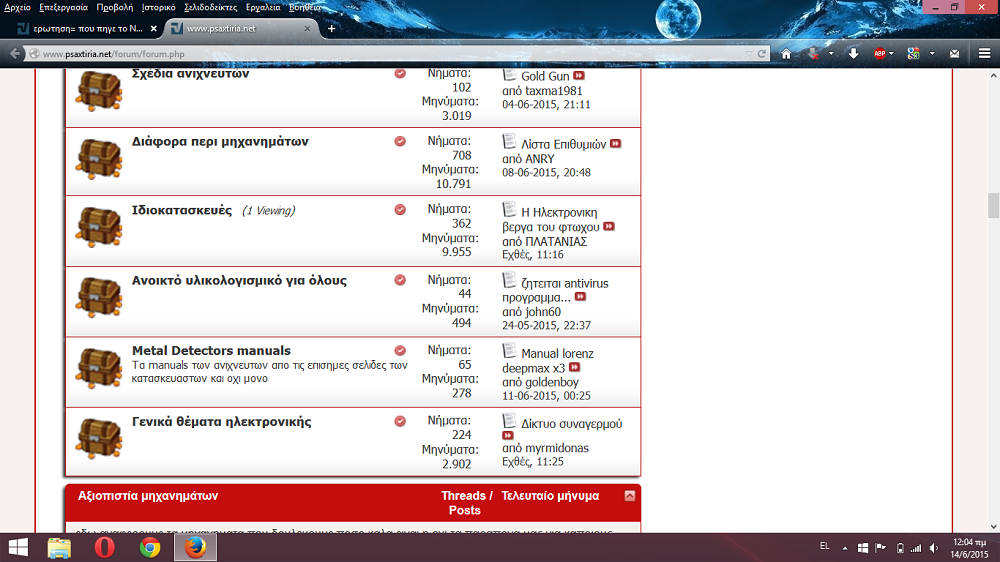Click the red check mark in Metal Detectors manuals row

(400, 351)
